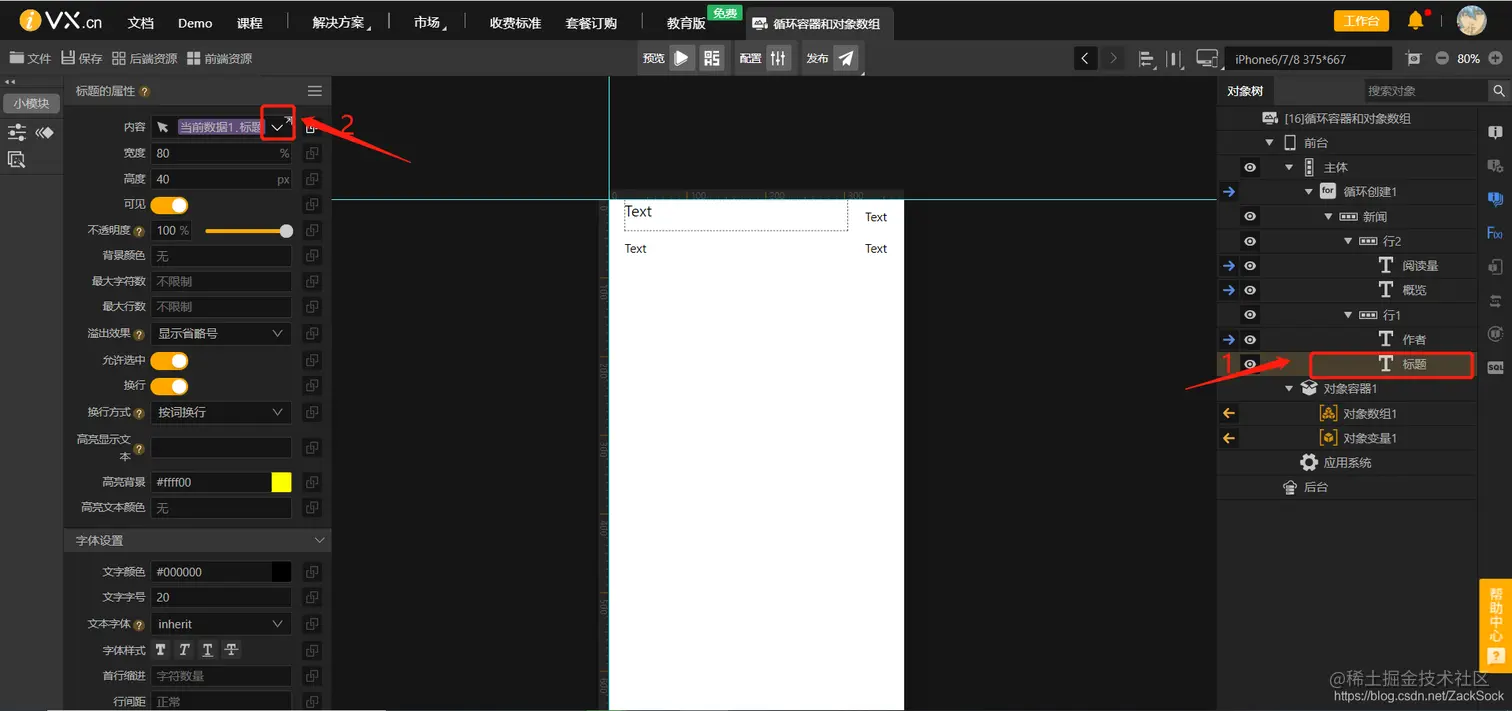1512x711 pixels.
Task: Click the search magnifier in object tree
Action: (1499, 91)
